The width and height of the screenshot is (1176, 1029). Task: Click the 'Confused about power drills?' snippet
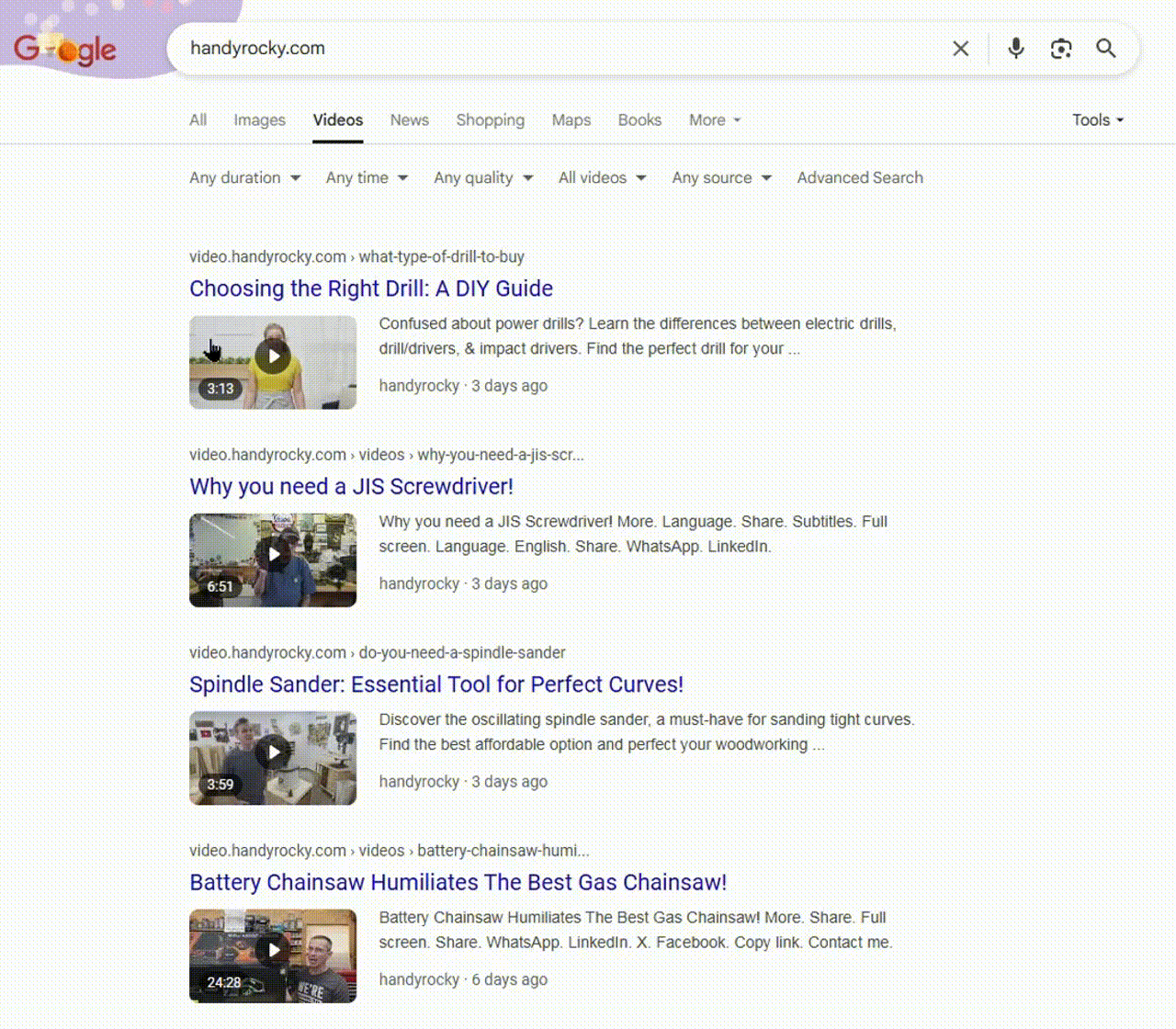pyautogui.click(x=638, y=336)
